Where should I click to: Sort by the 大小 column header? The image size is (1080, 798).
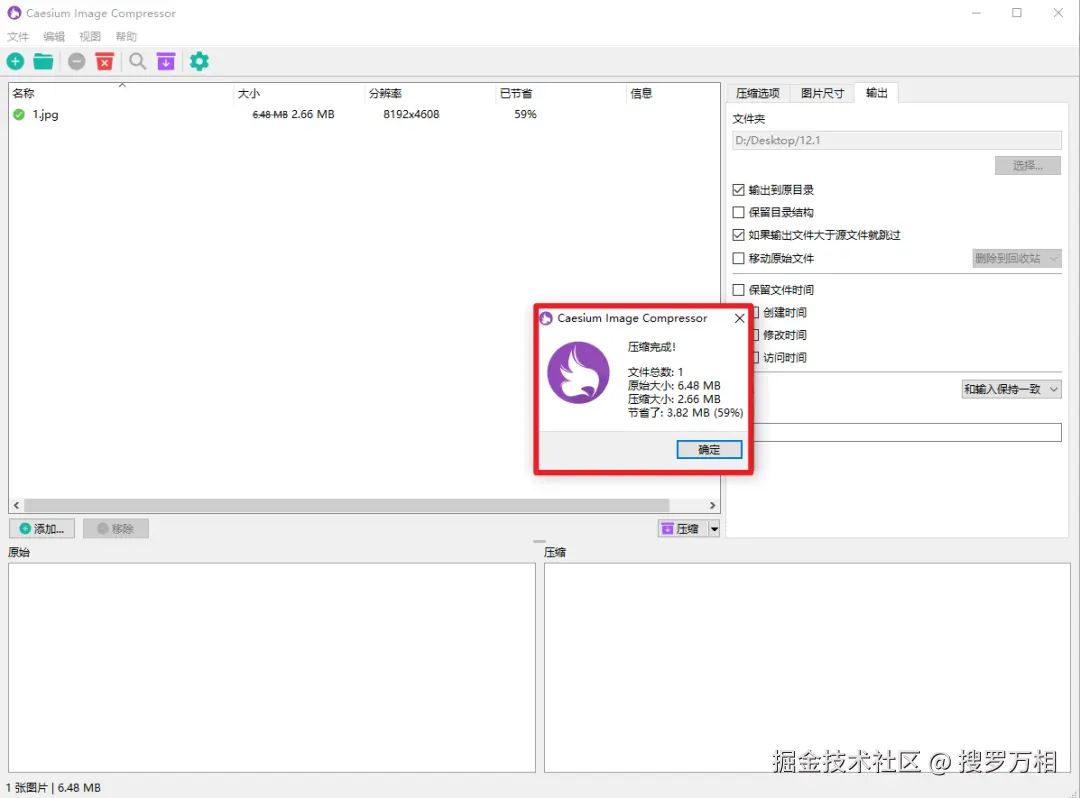pyautogui.click(x=299, y=93)
